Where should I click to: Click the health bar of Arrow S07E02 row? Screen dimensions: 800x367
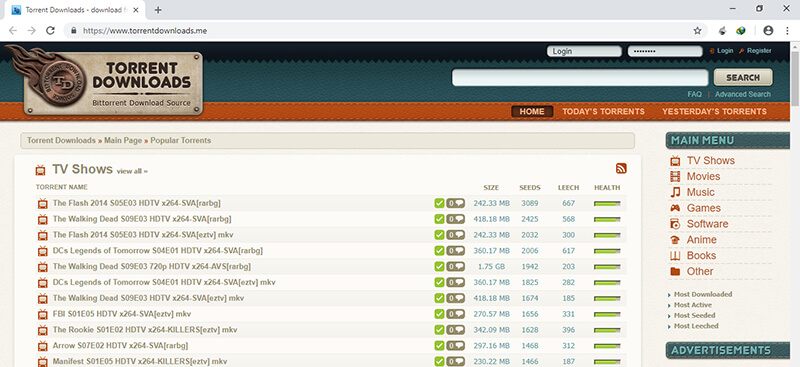tap(607, 346)
